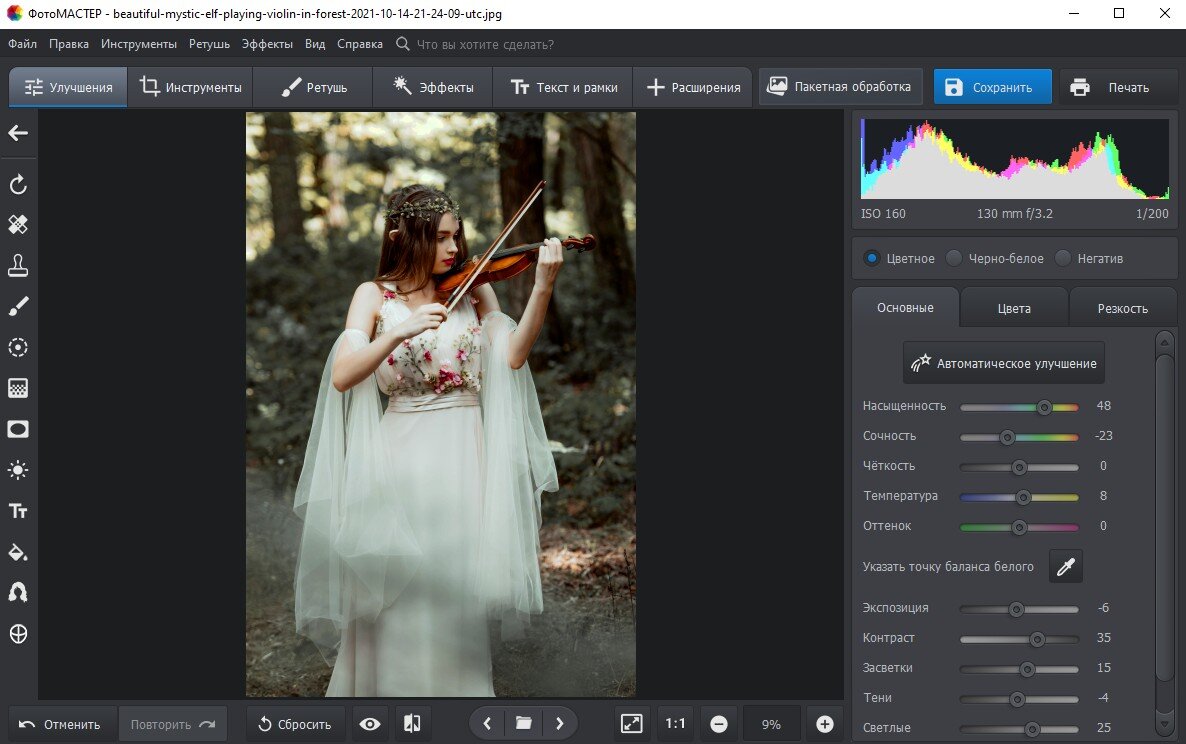
Task: Switch to the Эффекты toolbar tab
Action: pyautogui.click(x=433, y=87)
